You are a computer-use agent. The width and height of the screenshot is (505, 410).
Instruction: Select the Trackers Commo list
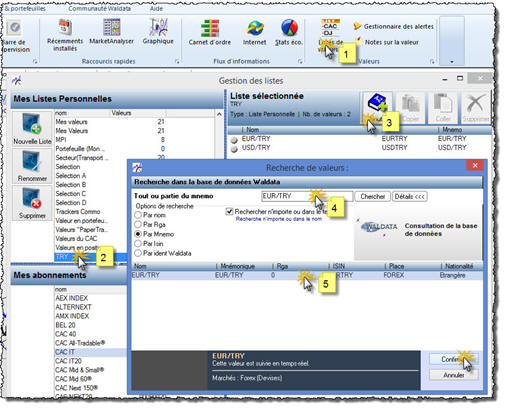point(78,212)
